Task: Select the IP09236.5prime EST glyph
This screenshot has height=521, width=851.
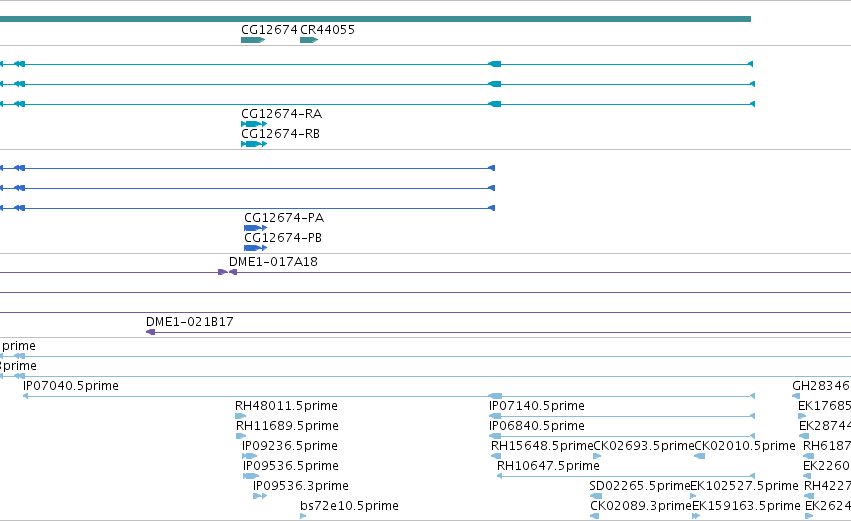Action: (x=249, y=456)
